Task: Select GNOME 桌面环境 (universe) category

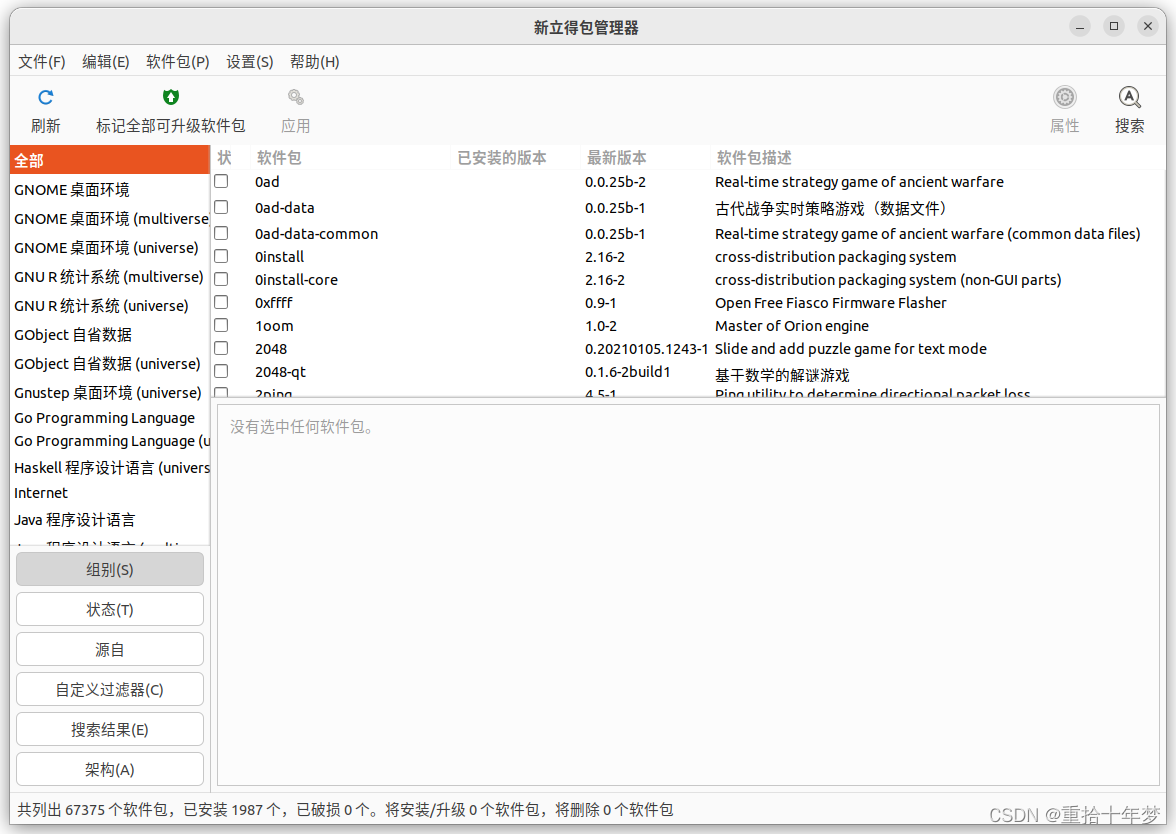Action: [110, 248]
